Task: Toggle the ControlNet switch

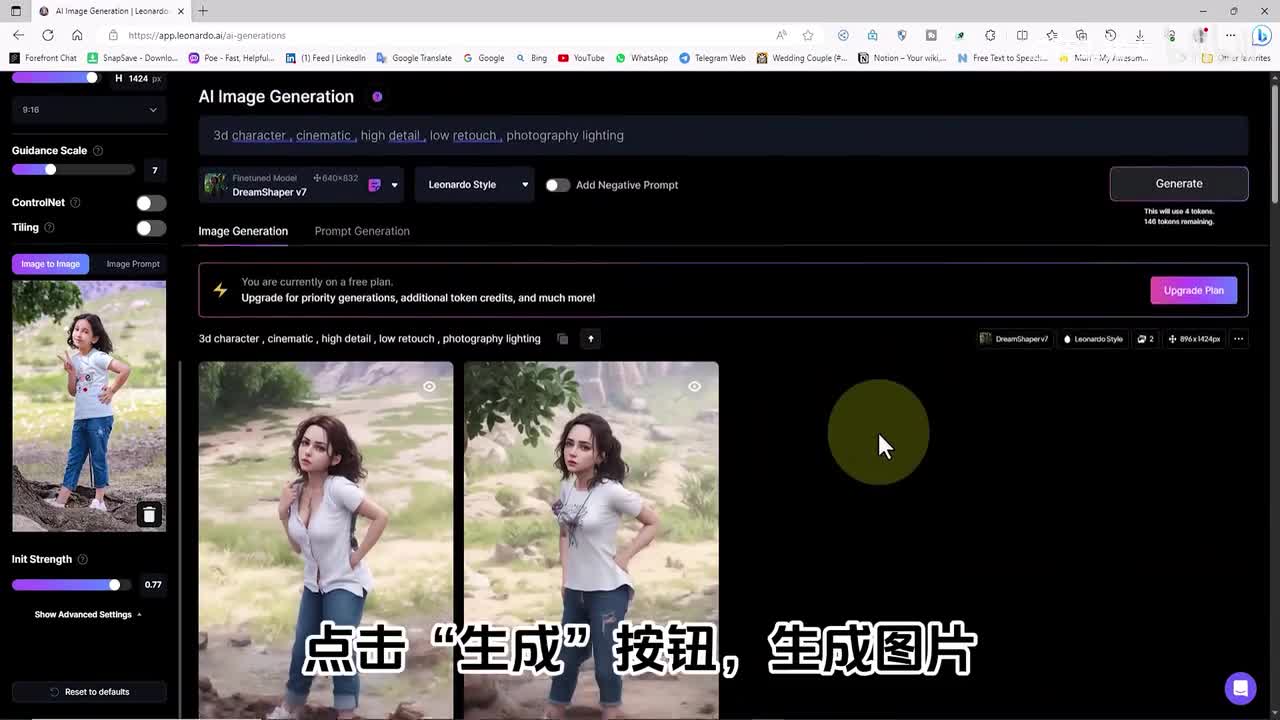Action: tap(150, 203)
